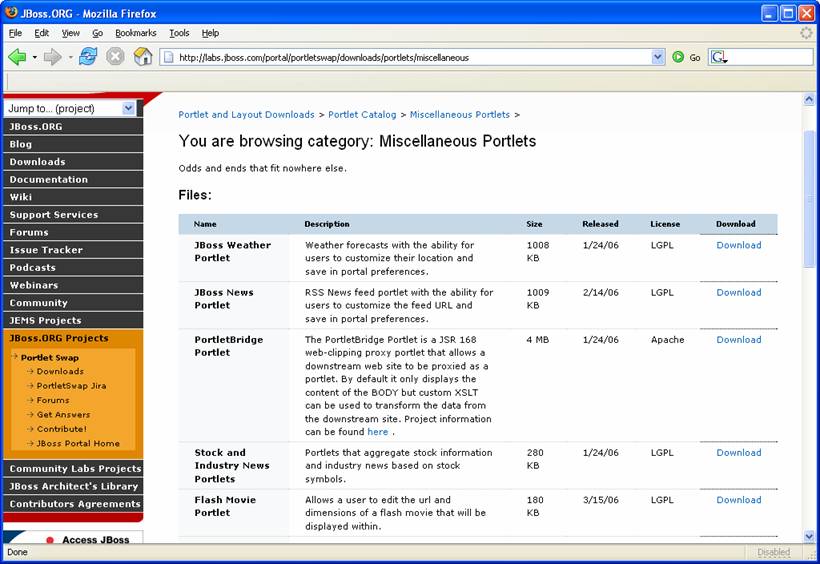820x564 pixels.
Task: Download the PortletBridge Portlet
Action: (738, 339)
